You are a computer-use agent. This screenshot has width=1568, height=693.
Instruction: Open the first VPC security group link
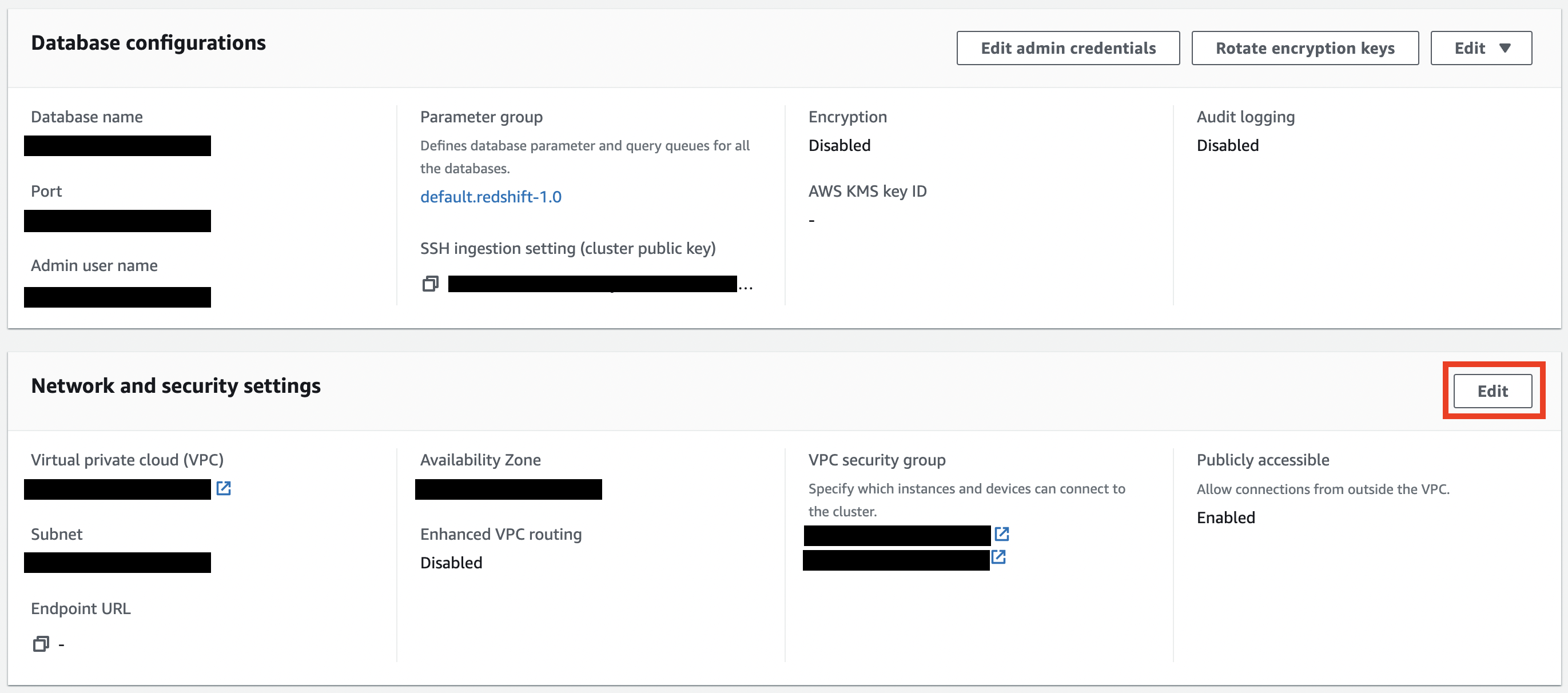1002,533
